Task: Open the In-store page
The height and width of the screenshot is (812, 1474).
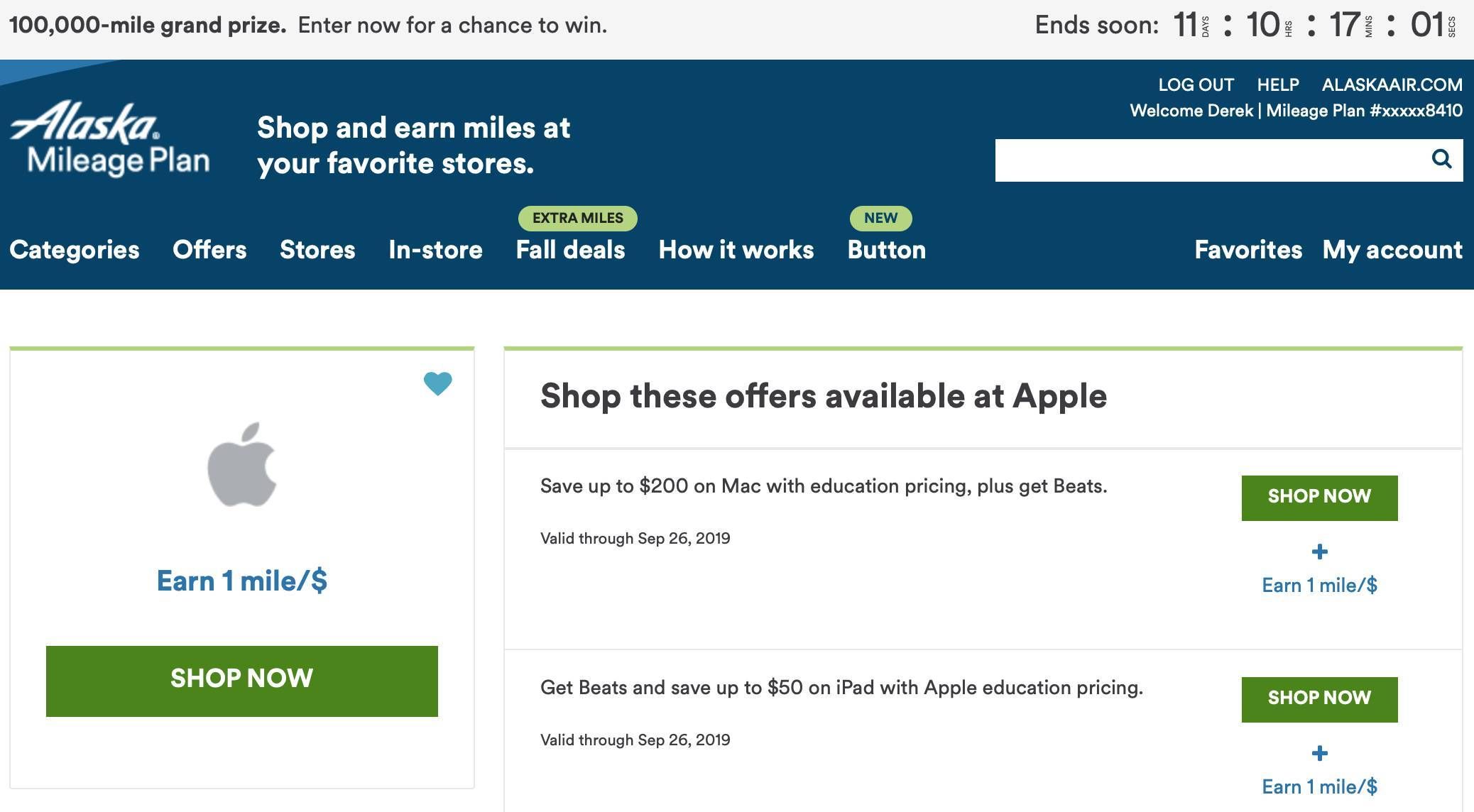Action: pos(435,250)
